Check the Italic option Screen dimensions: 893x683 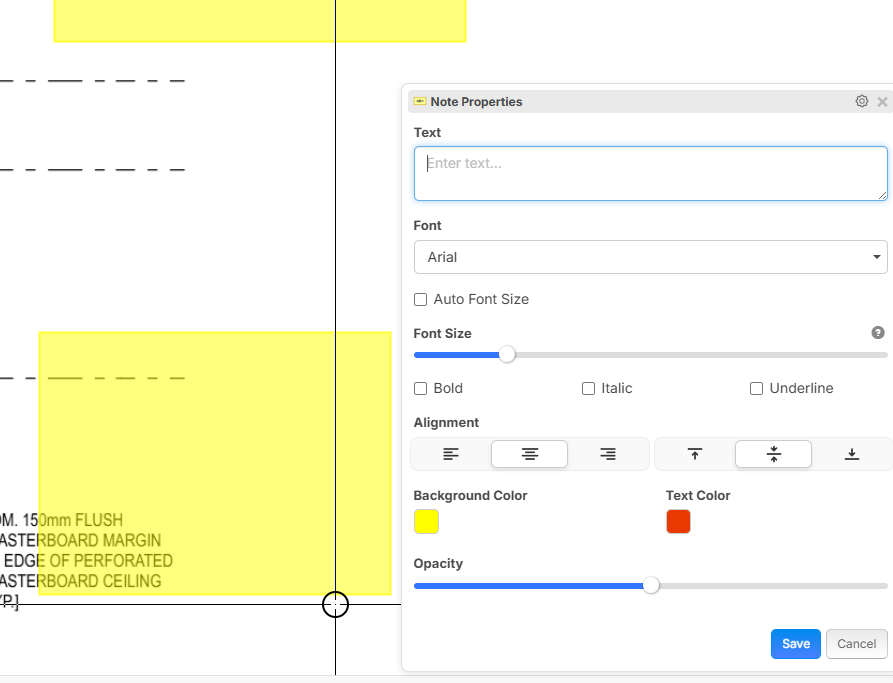pyautogui.click(x=589, y=389)
